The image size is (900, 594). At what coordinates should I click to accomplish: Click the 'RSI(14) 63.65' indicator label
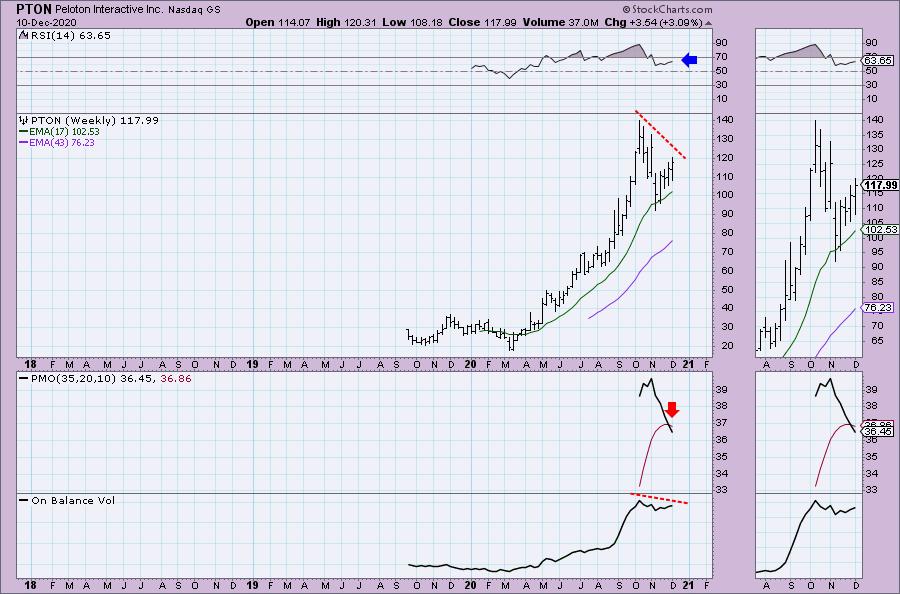(70, 35)
